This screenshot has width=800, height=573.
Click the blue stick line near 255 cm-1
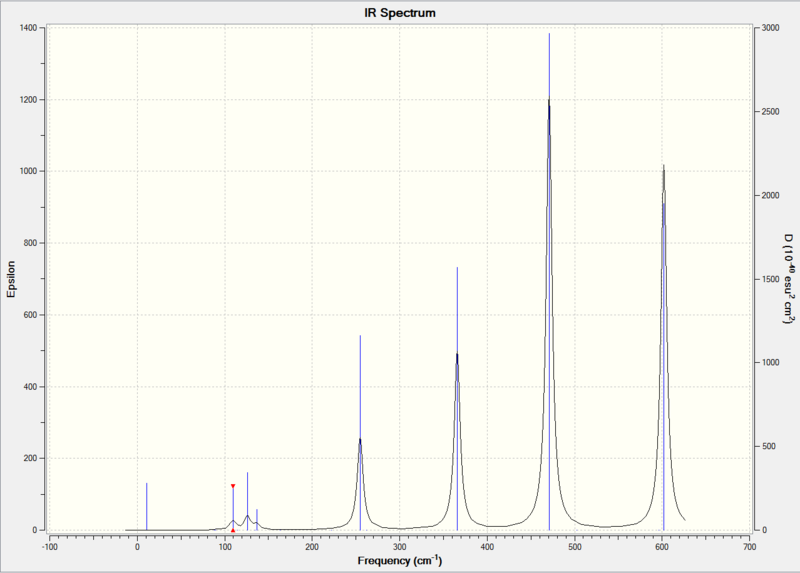click(360, 433)
